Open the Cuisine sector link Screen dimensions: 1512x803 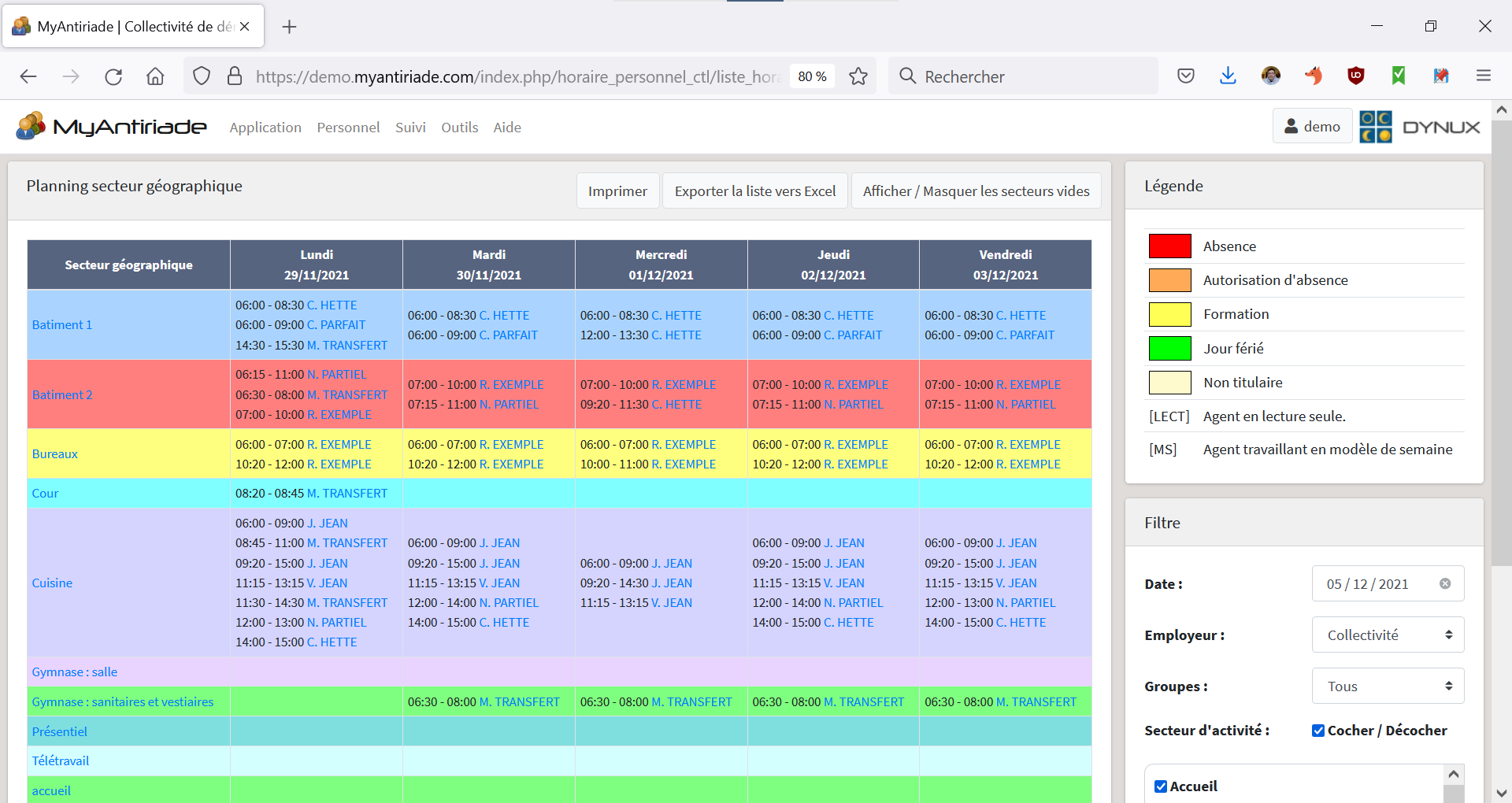click(x=52, y=583)
